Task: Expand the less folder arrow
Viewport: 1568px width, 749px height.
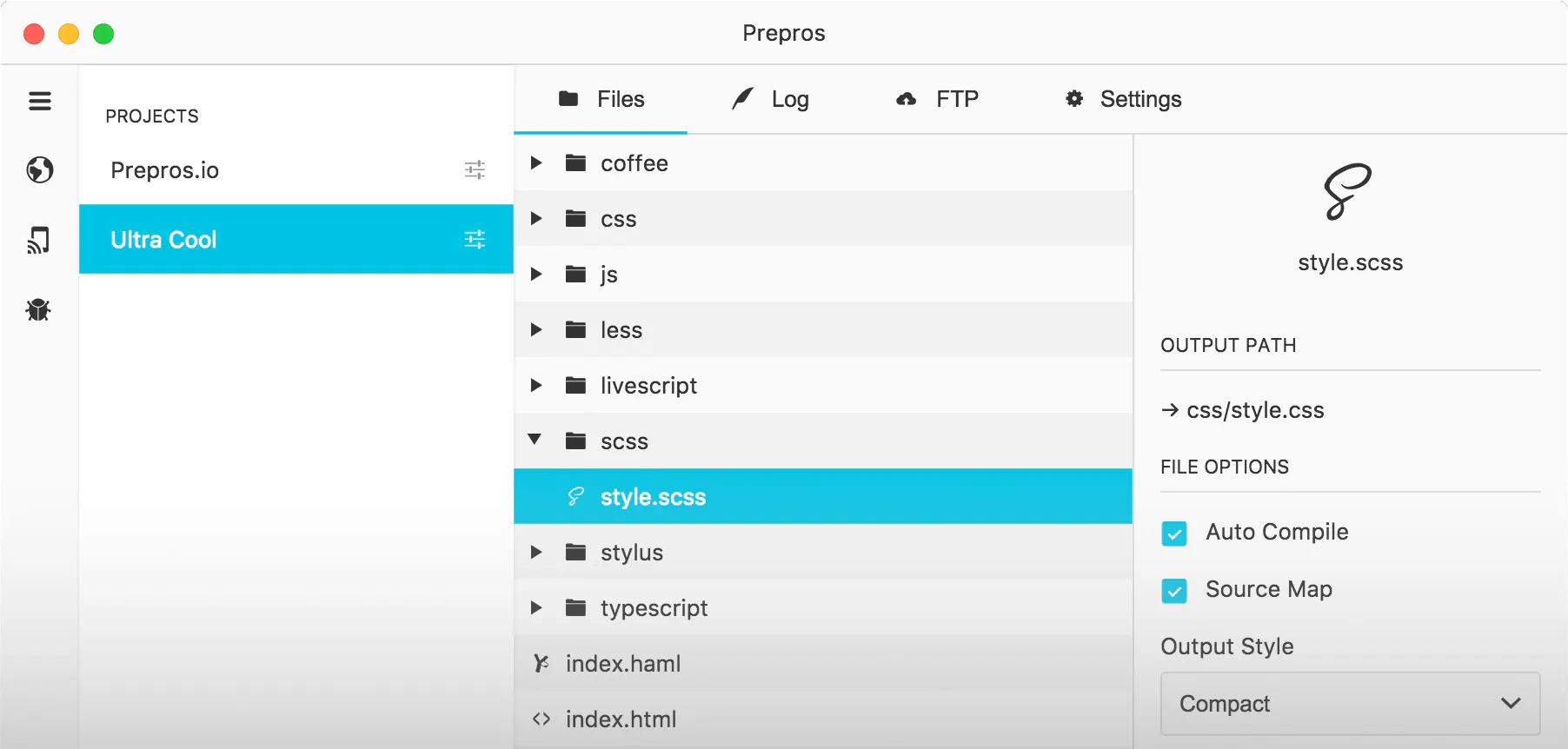Action: tap(536, 329)
